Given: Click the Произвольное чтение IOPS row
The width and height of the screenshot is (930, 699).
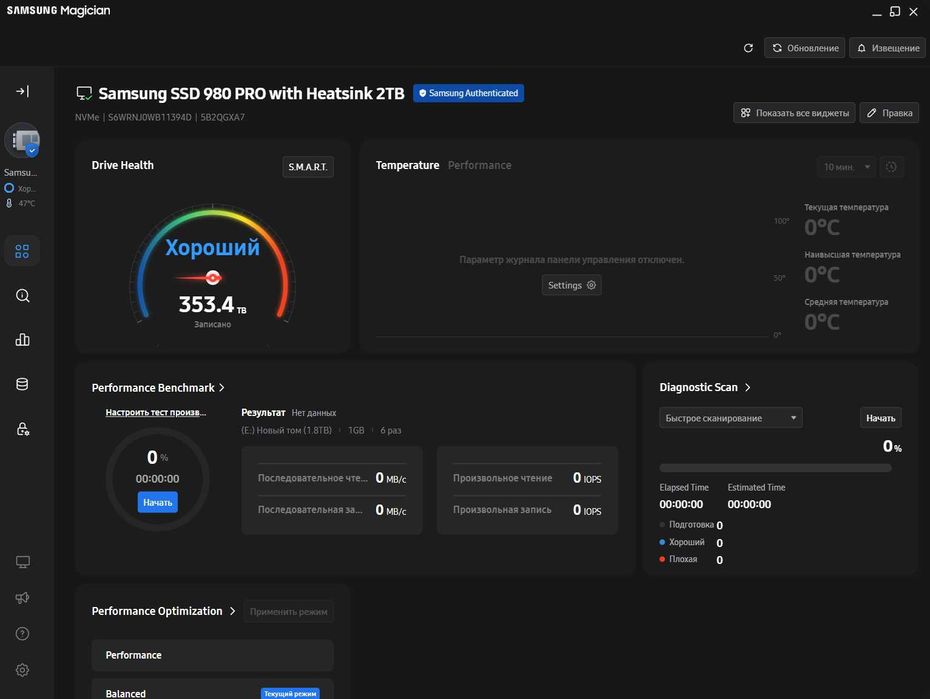Looking at the screenshot, I should tap(527, 478).
